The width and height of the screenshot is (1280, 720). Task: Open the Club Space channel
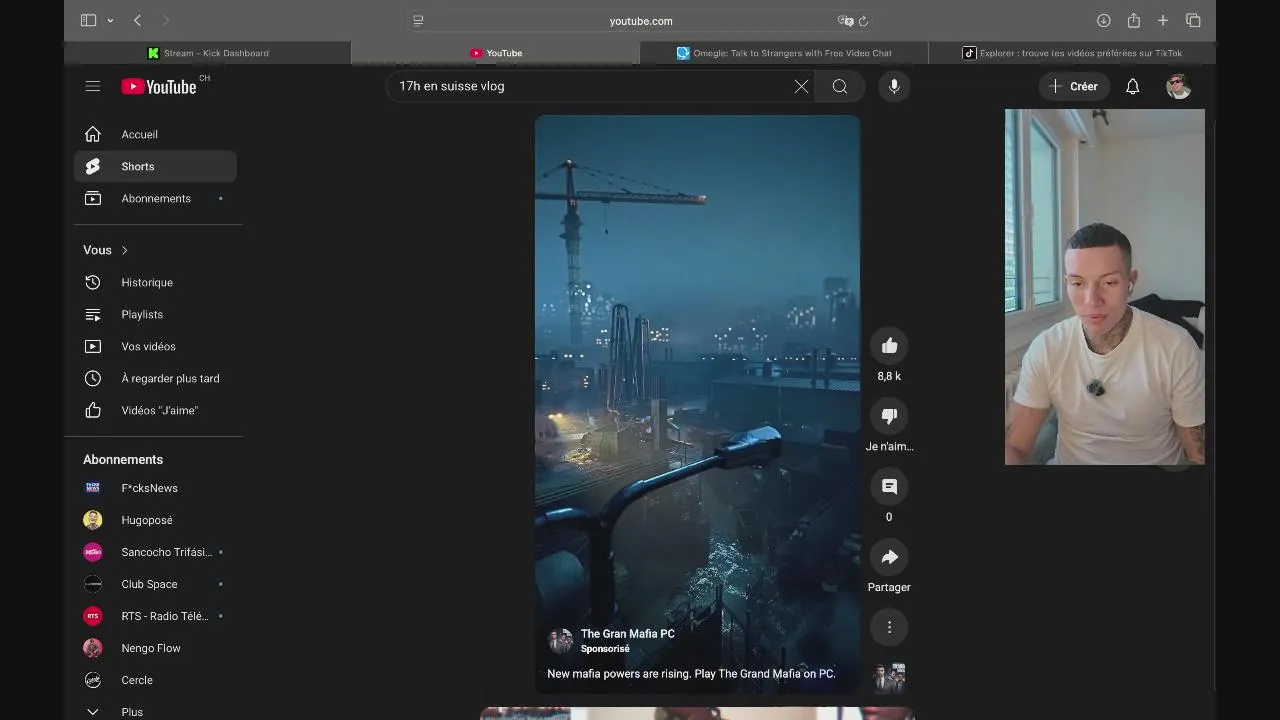coord(155,584)
